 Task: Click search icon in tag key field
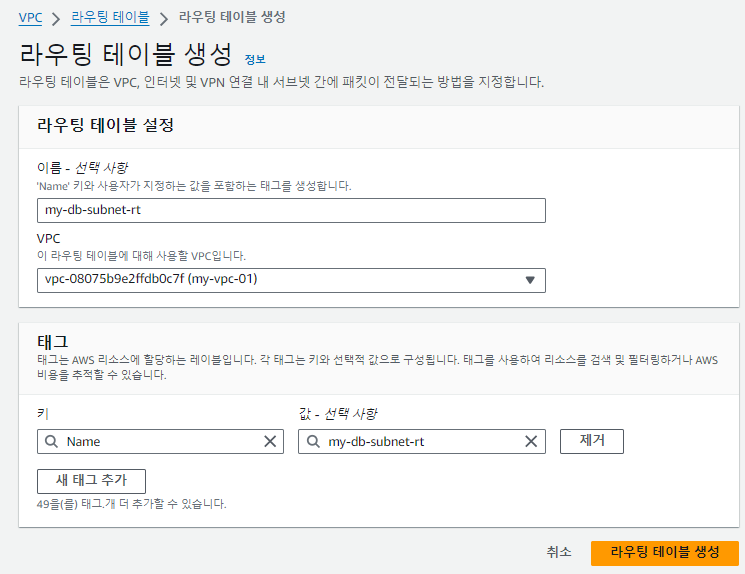[x=51, y=441]
